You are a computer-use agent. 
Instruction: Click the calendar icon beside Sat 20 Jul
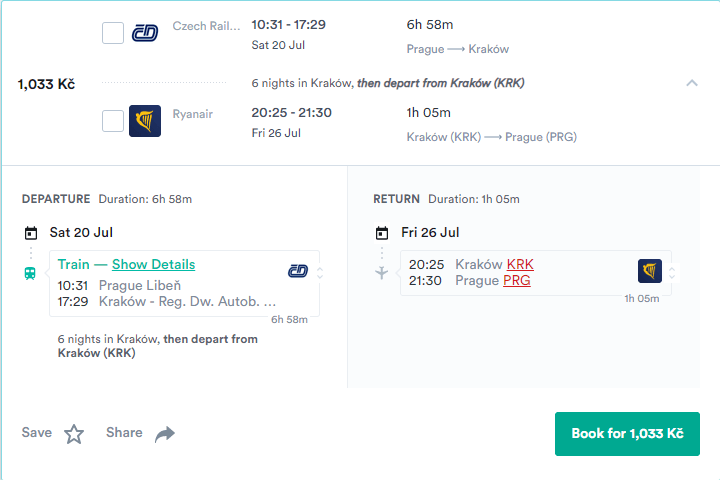coord(31,233)
